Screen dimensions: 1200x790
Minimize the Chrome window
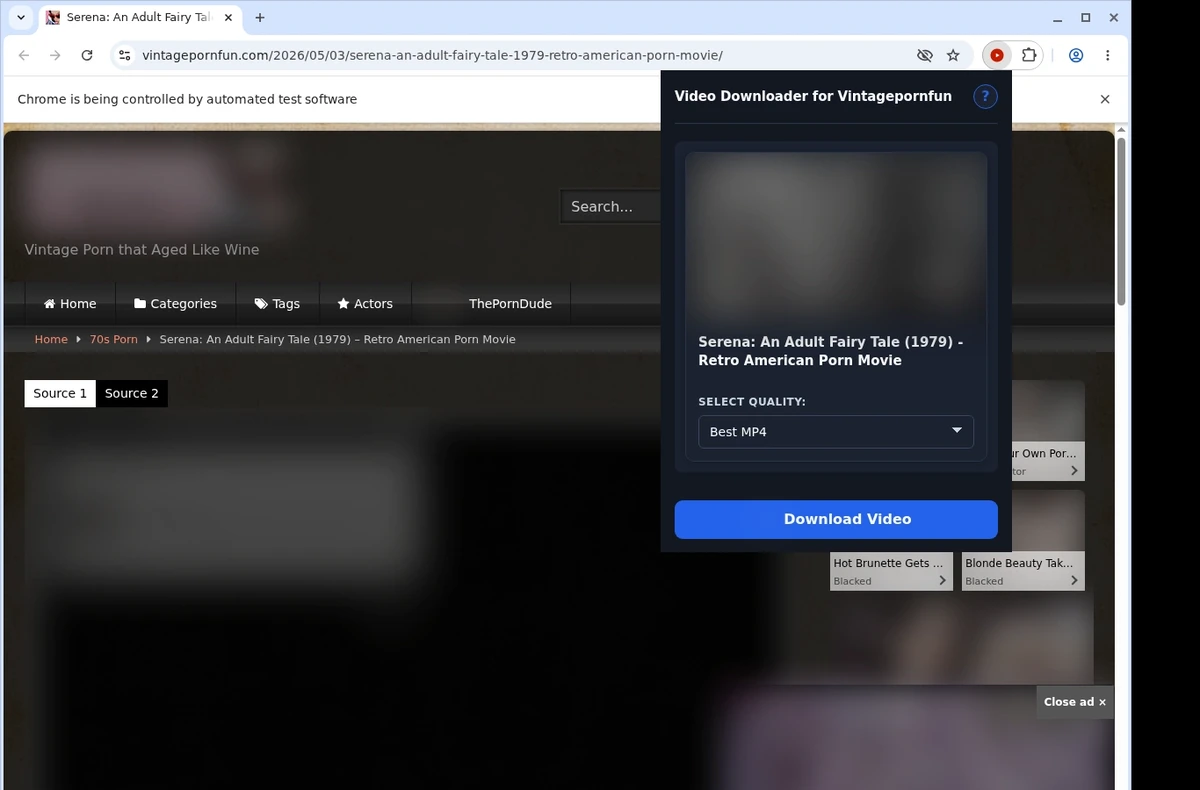coord(1059,18)
